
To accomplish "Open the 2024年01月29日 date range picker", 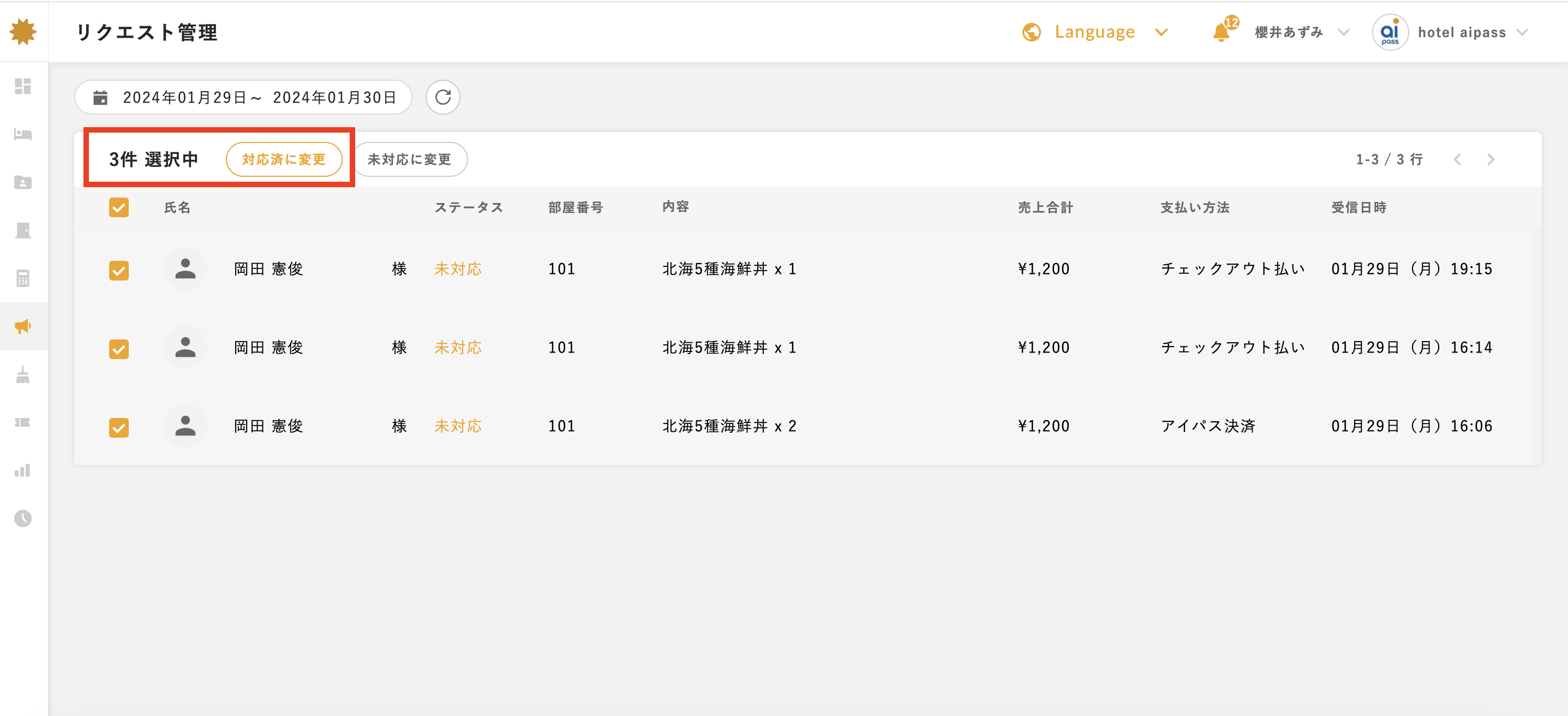I will click(x=243, y=97).
